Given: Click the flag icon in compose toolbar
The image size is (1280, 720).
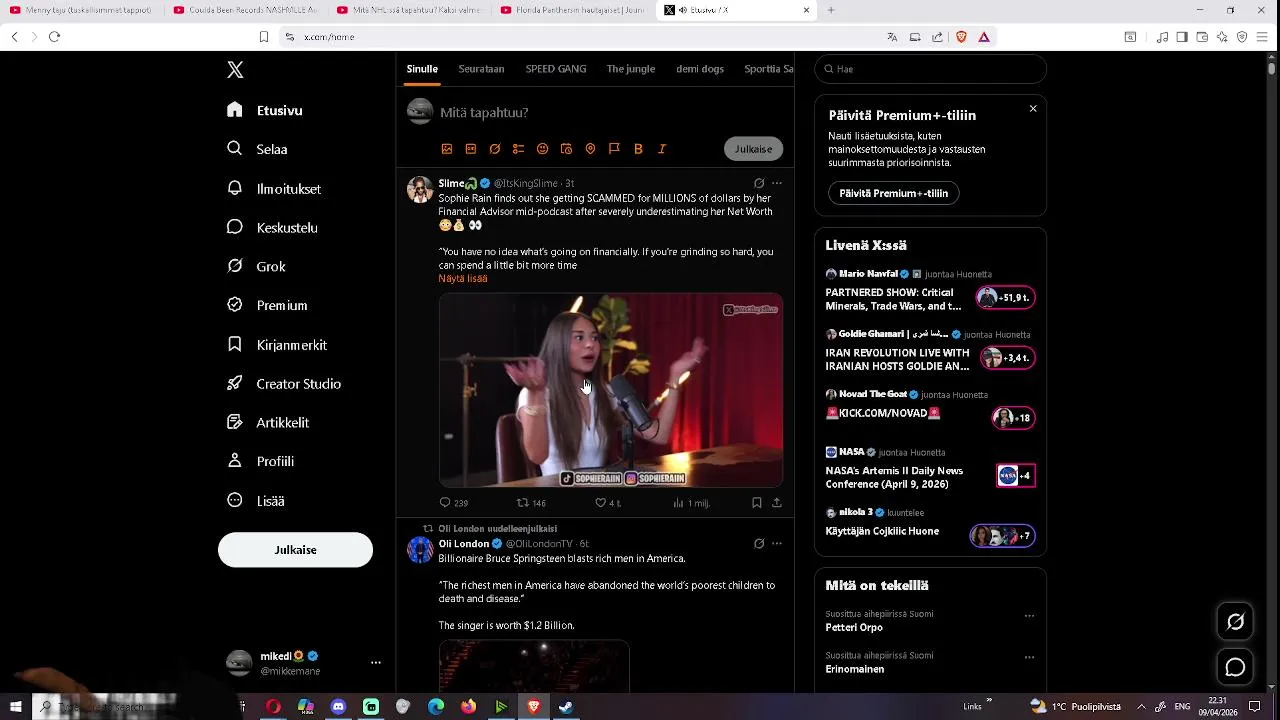Looking at the screenshot, I should (614, 149).
